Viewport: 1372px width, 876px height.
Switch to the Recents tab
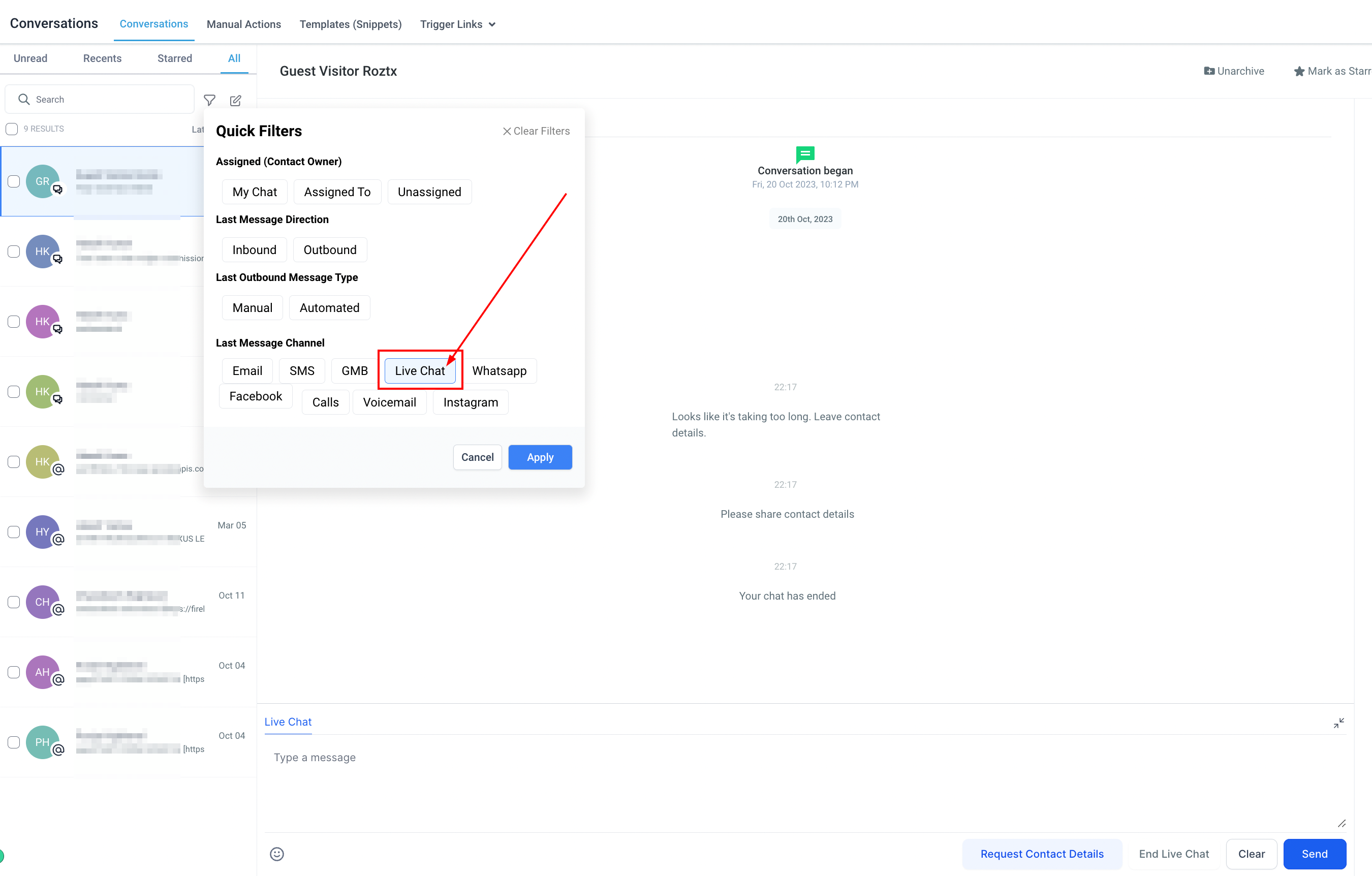tap(102, 58)
